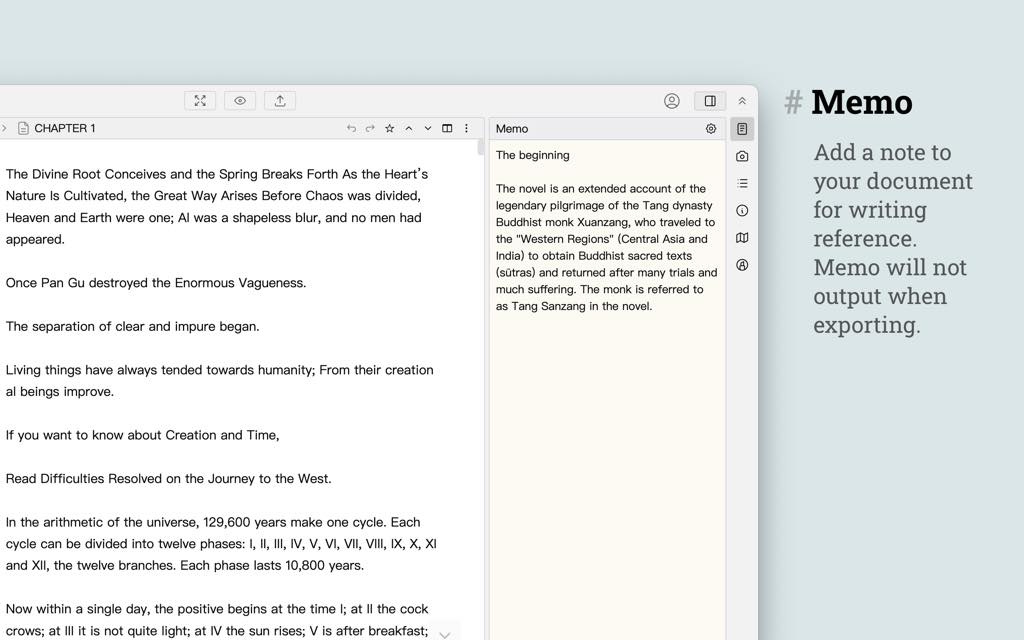Open the circled A panel icon

(x=742, y=265)
